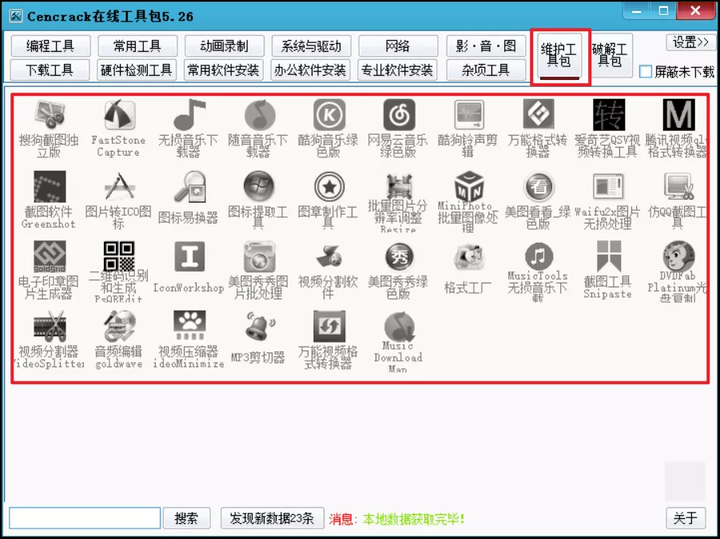Viewport: 720px width, 539px height.
Task: Open 电子印章图片生成器 icon
Action: point(49,256)
